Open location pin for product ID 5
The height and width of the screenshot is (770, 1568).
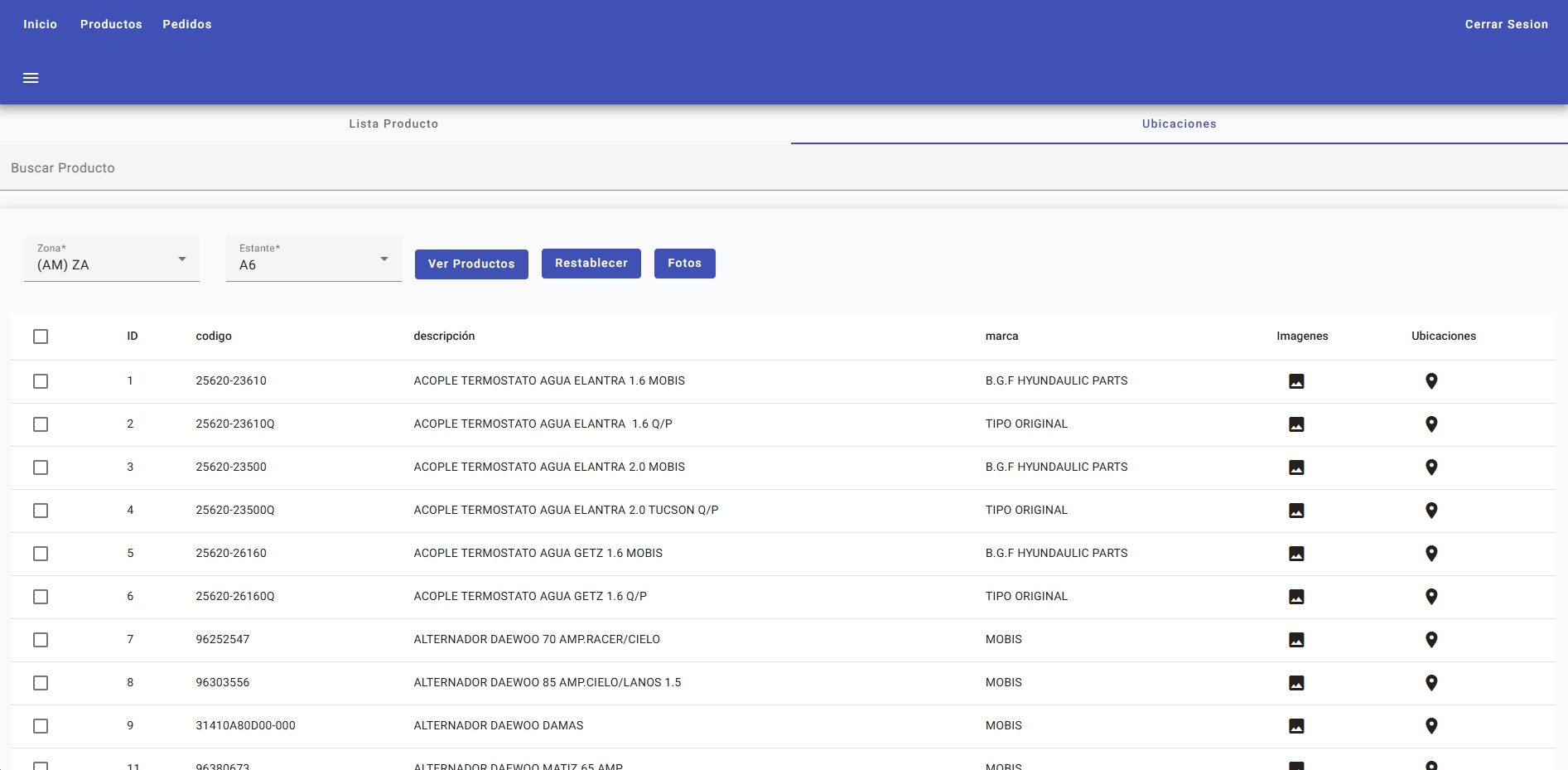[1430, 554]
